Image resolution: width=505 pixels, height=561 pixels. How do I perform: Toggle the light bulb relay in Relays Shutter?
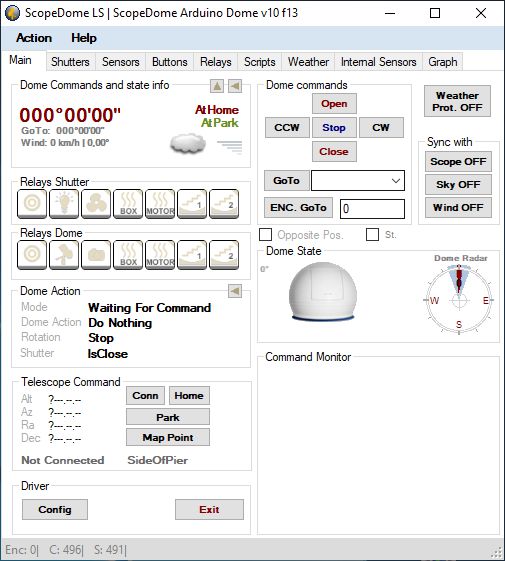point(64,204)
